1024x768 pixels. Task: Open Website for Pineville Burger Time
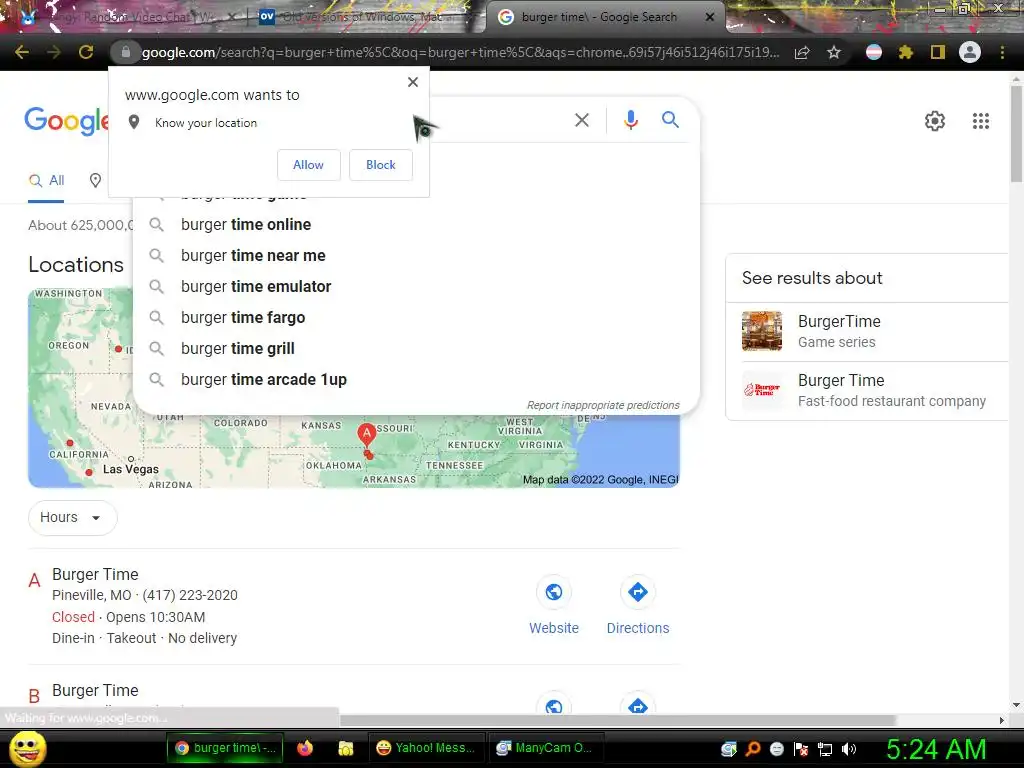point(554,607)
